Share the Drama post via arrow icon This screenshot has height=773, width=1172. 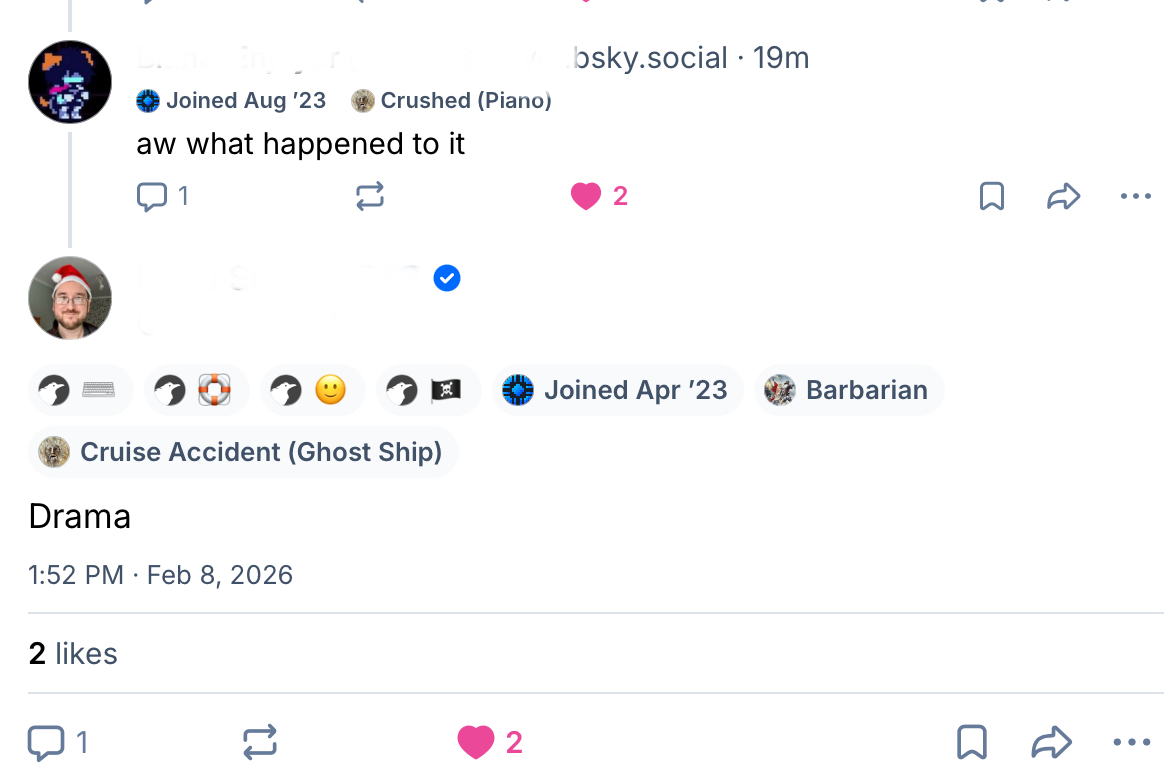click(x=1051, y=742)
